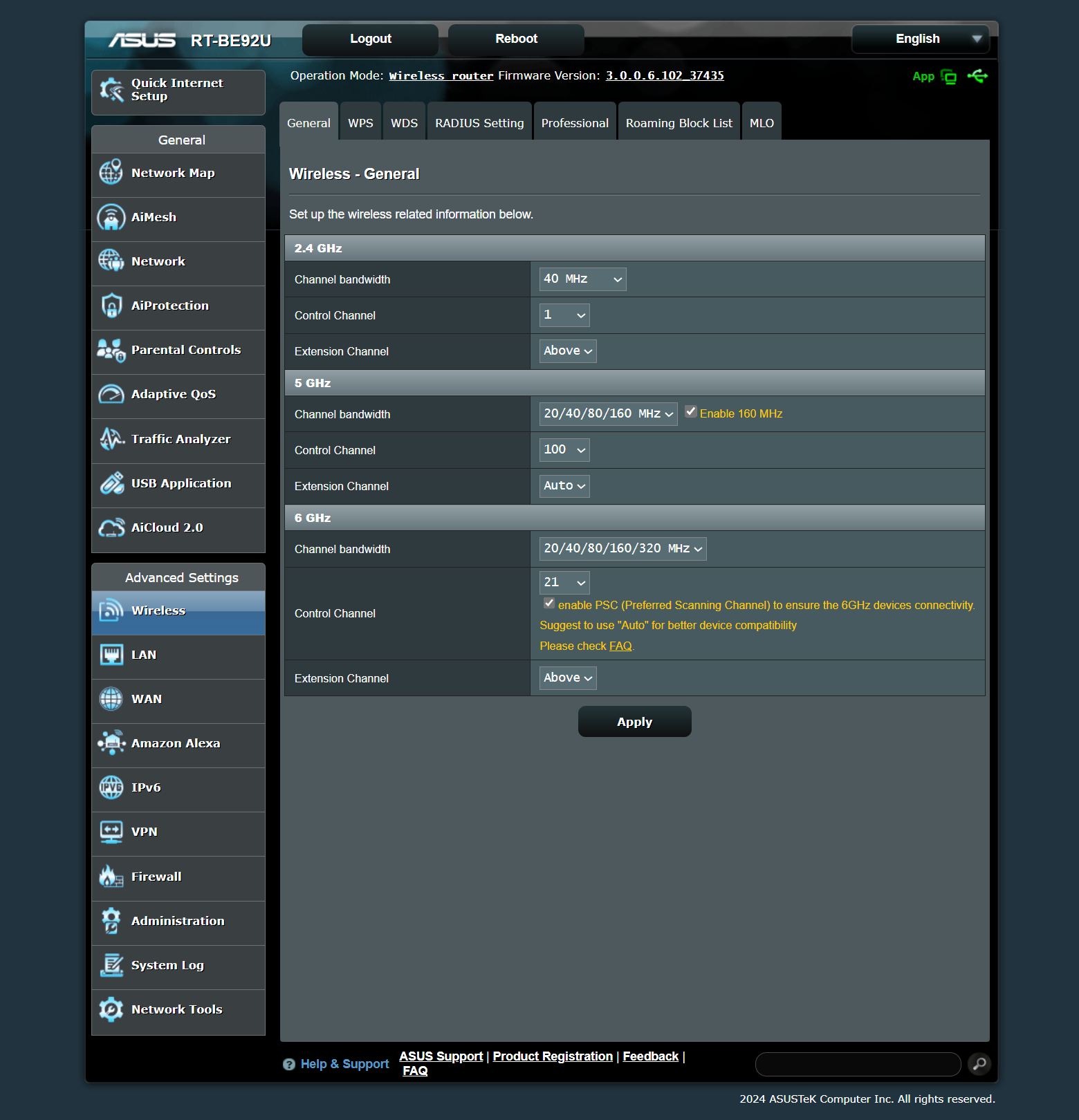Click the magnifier search icon button
Viewport: 1079px width, 1120px height.
(979, 1064)
